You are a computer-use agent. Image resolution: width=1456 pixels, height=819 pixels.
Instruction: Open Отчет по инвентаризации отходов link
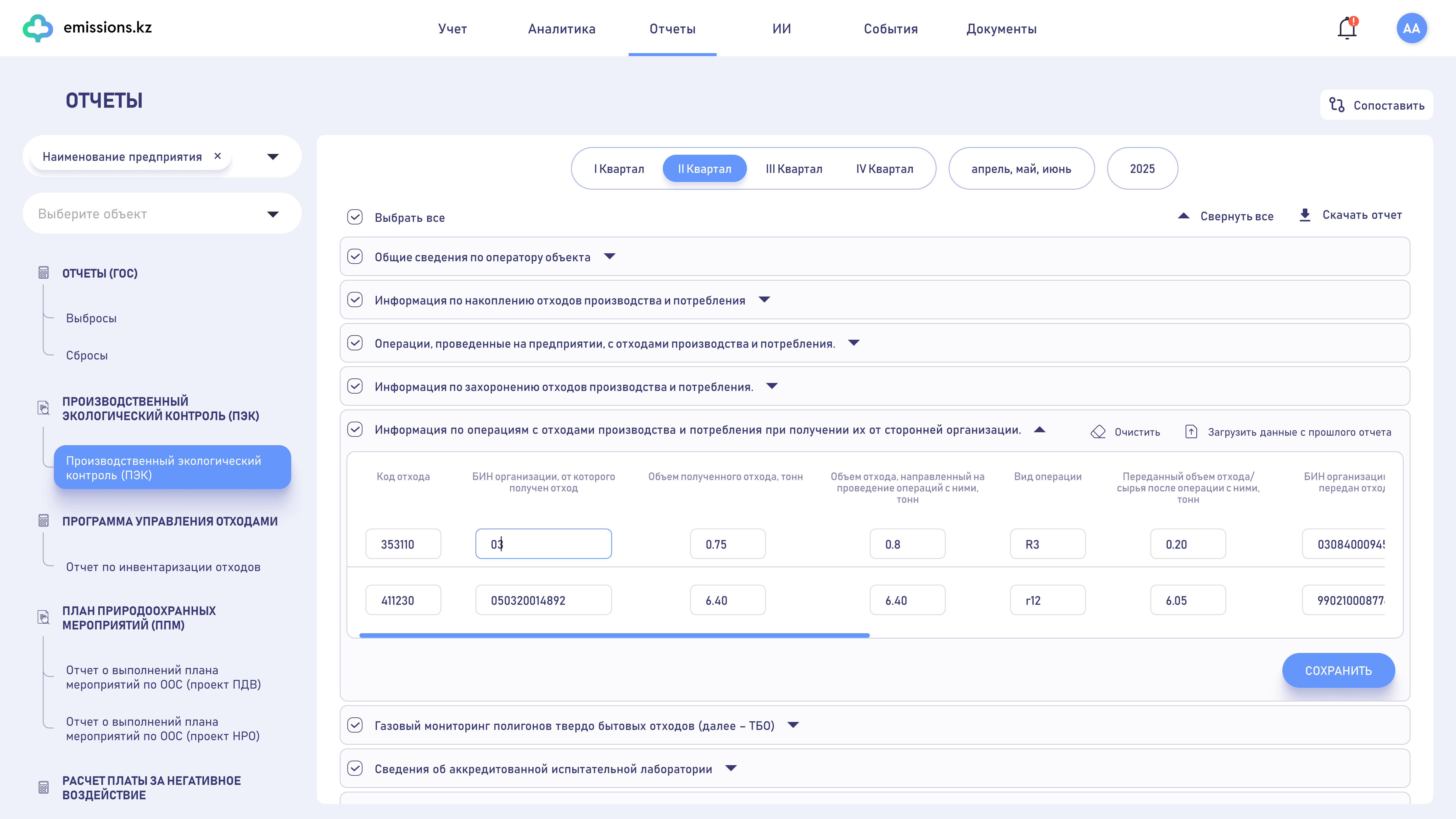(163, 567)
